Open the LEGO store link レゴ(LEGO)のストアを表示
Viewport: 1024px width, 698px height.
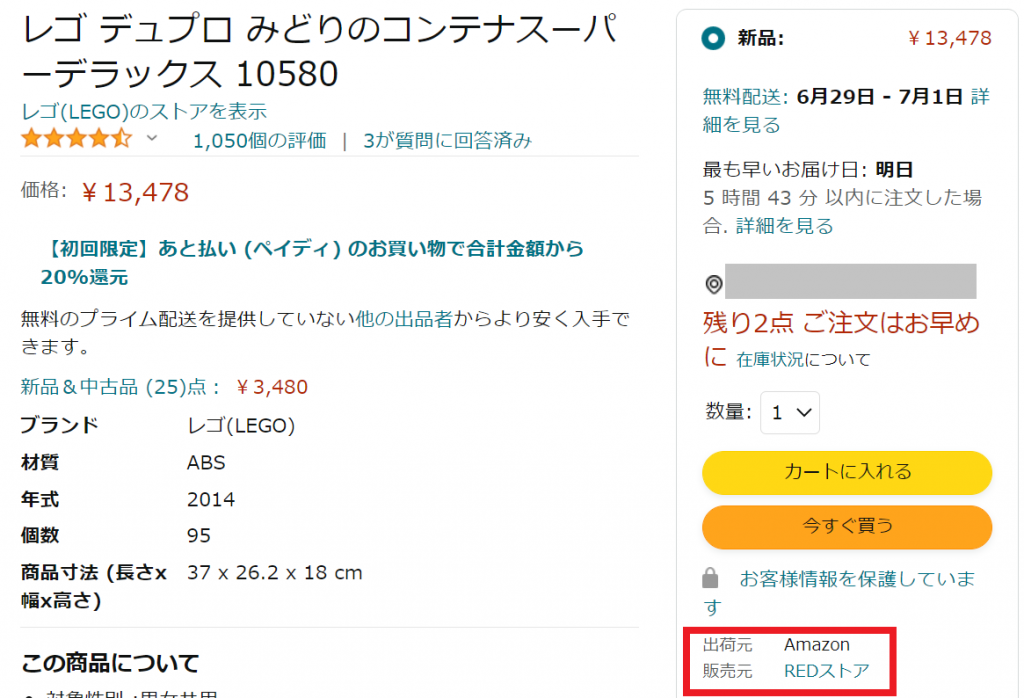pos(144,111)
